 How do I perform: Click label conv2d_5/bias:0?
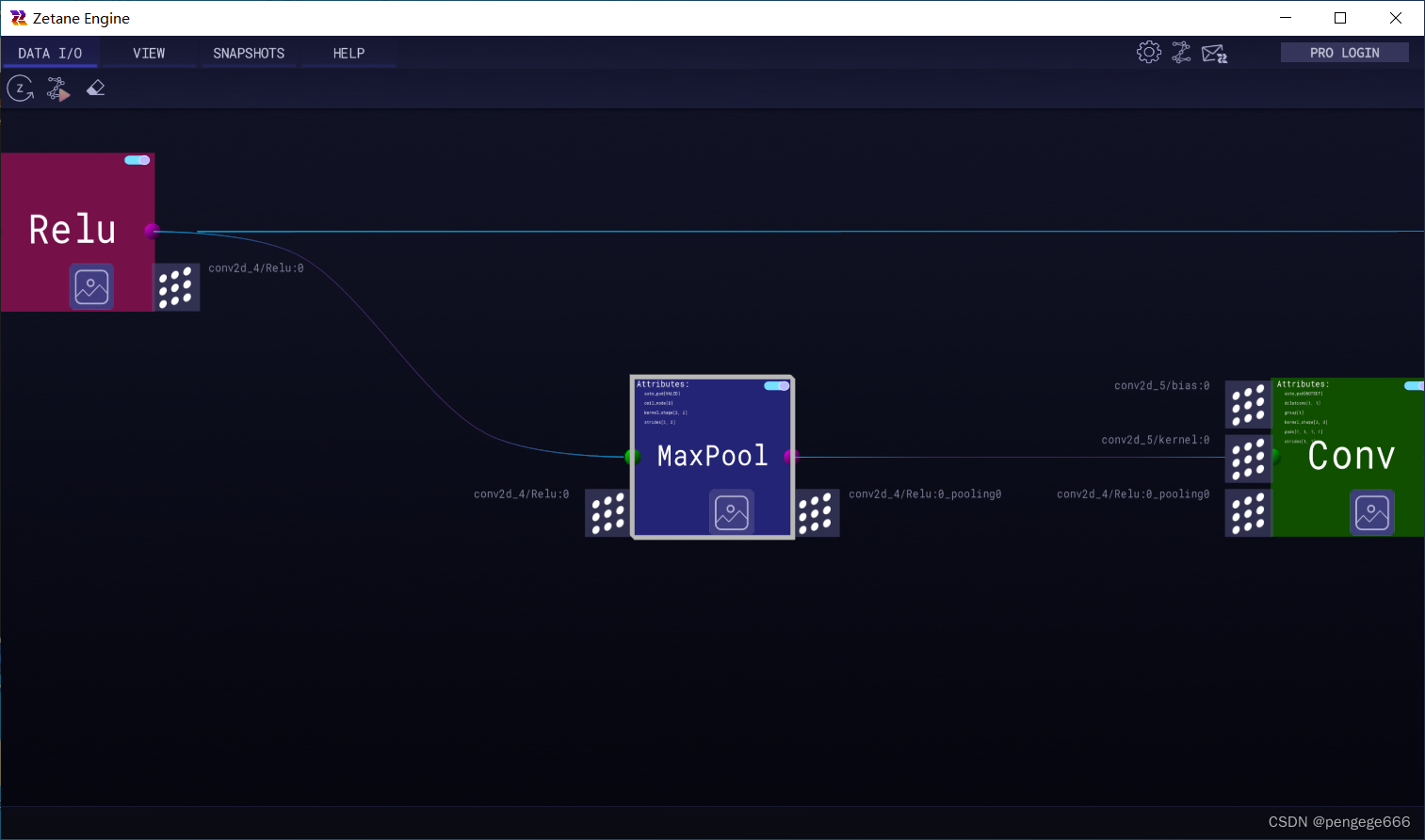coord(1161,386)
